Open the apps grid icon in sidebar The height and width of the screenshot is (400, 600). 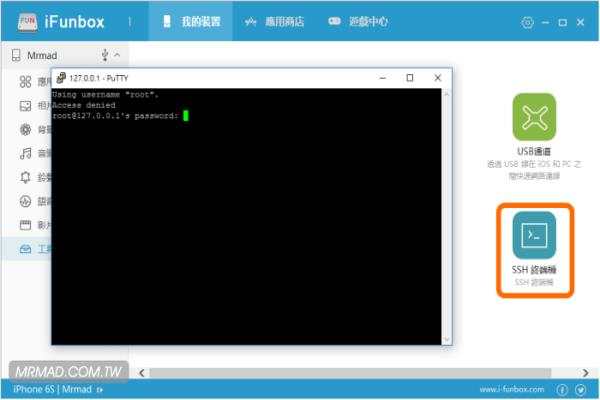pos(25,82)
